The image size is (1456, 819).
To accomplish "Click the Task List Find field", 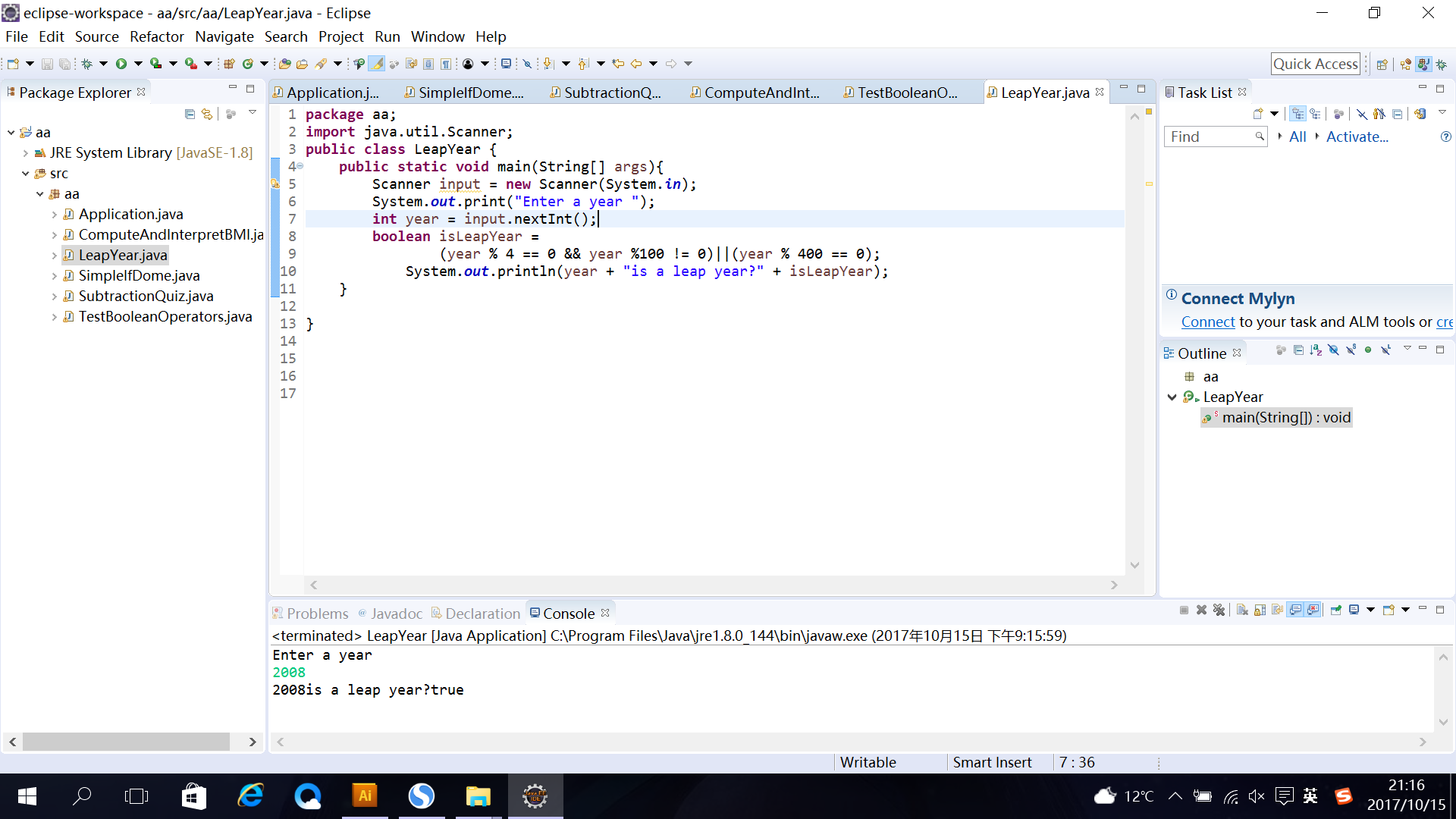I will coord(1215,136).
